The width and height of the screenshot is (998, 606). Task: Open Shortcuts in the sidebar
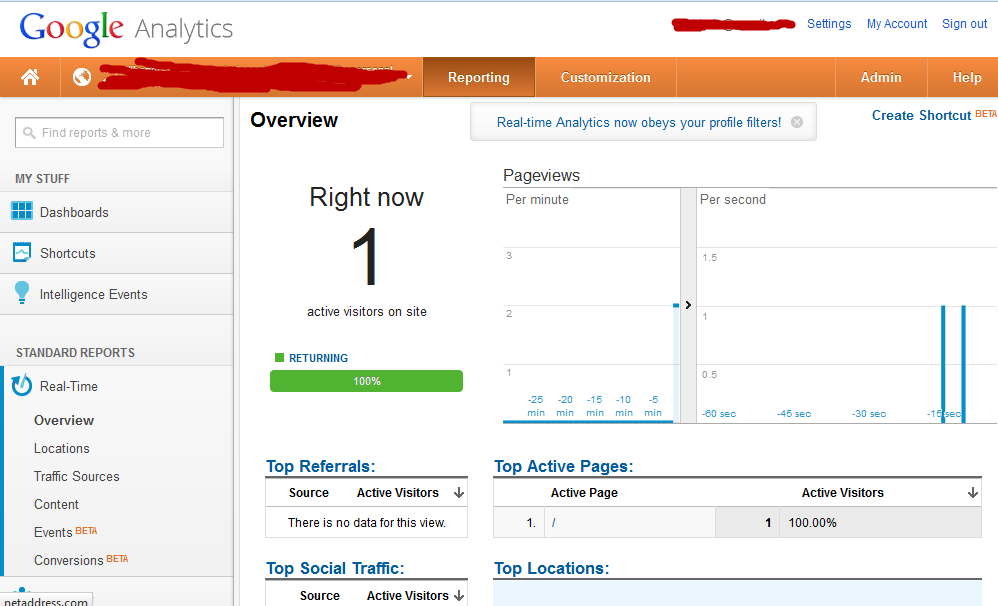coord(116,253)
